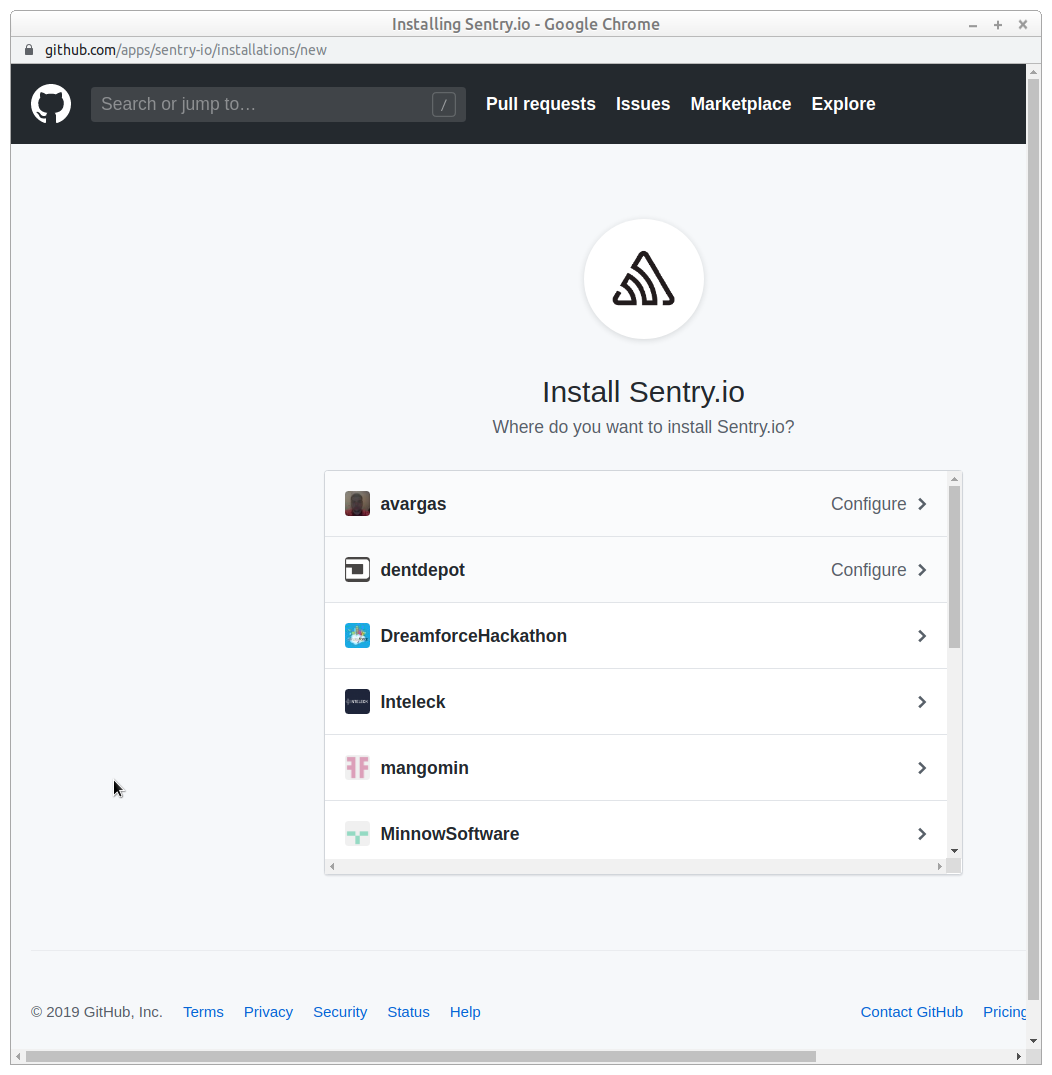Expand the DreamforceHackathon row chevron
The height and width of the screenshot is (1075, 1052).
pos(922,636)
